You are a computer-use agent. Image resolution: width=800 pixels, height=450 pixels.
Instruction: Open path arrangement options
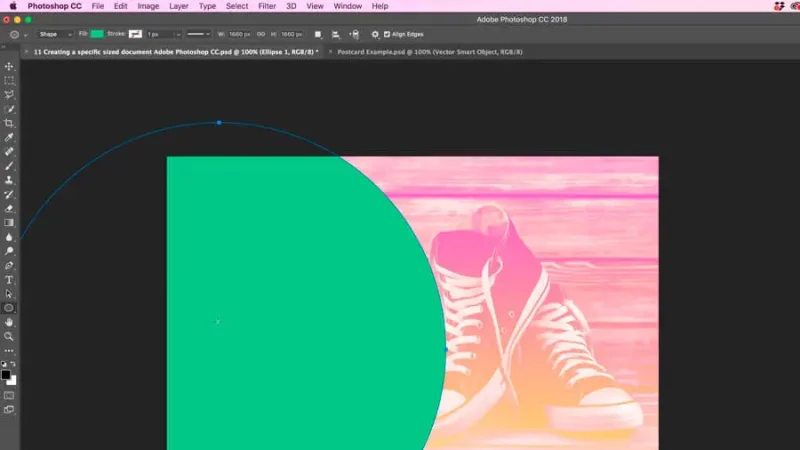[355, 34]
